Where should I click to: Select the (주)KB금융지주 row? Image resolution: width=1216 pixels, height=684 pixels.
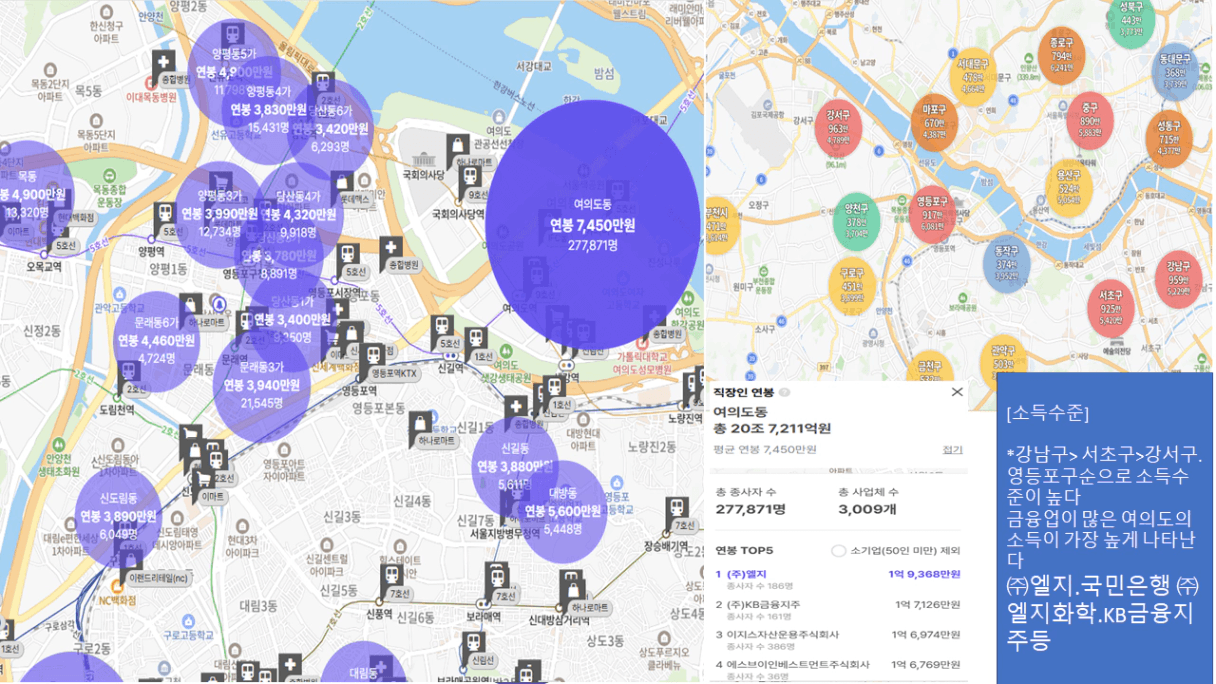[838, 609]
